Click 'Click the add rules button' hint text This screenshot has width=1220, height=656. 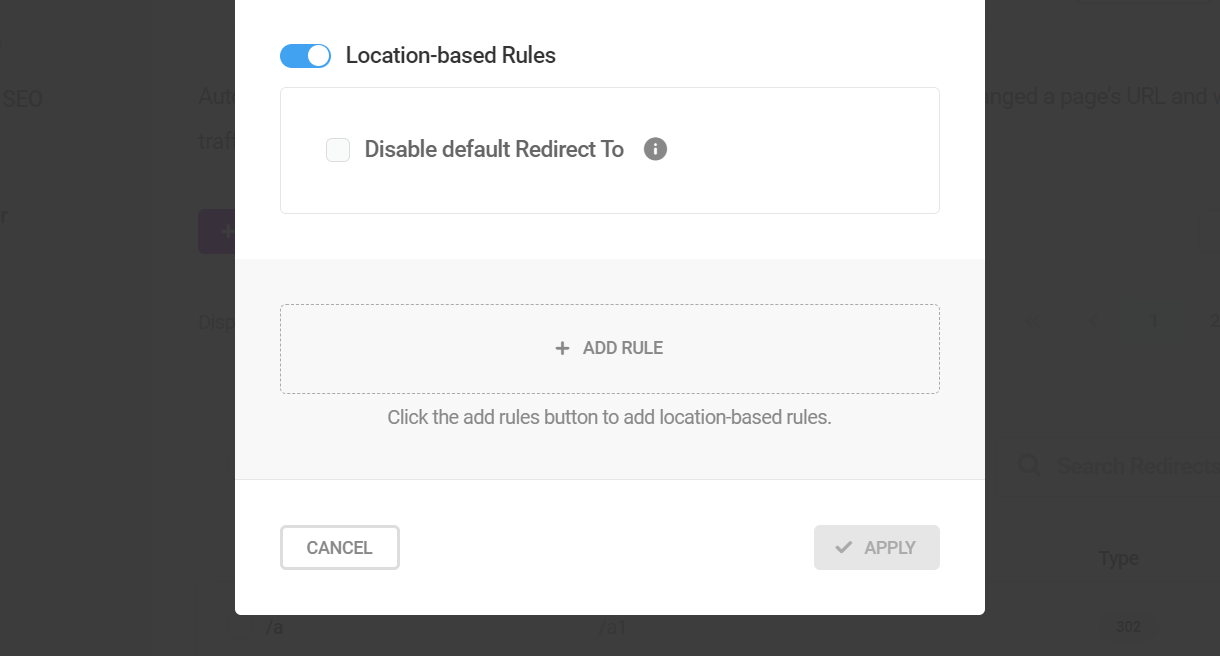pos(610,417)
